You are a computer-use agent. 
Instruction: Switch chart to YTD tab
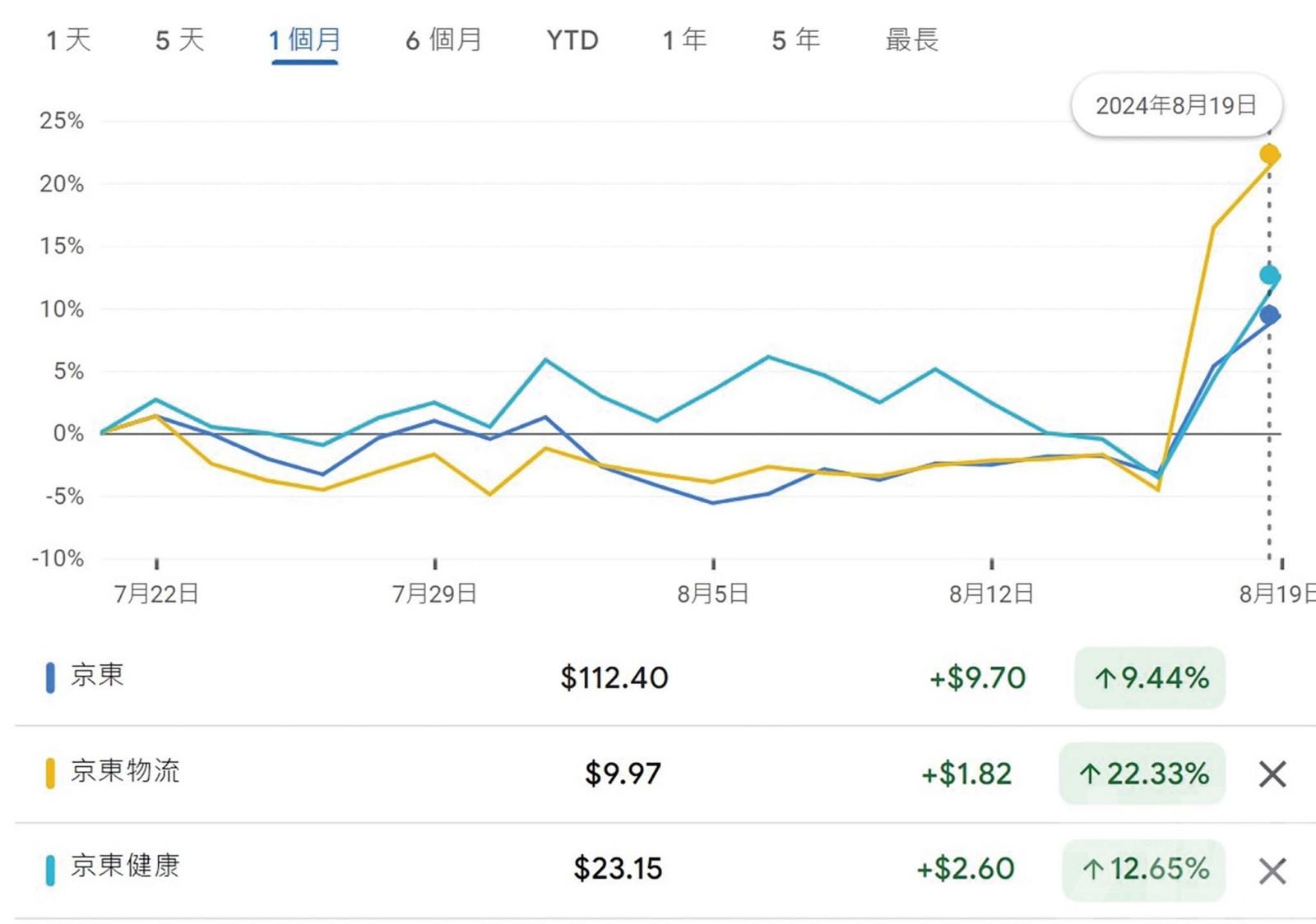[572, 39]
